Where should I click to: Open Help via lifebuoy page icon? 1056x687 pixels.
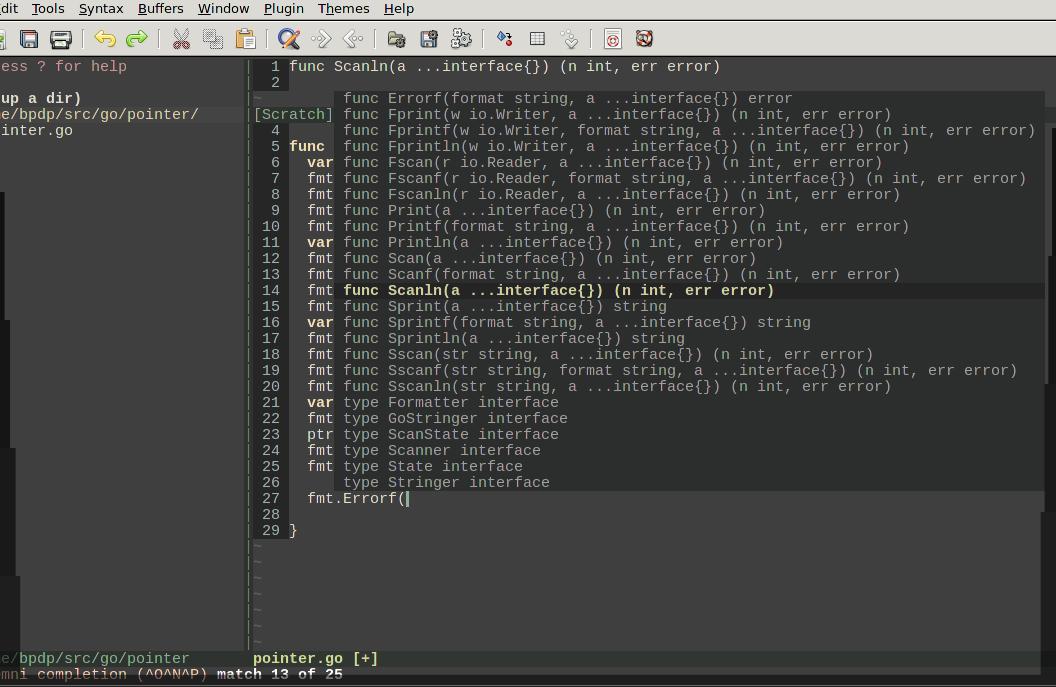612,39
